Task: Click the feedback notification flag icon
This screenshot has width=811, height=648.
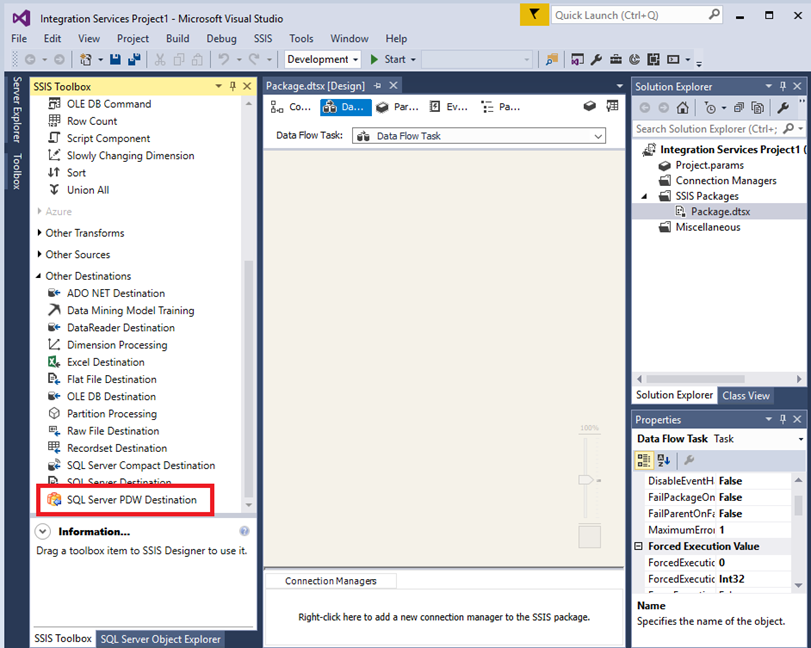Action: (534, 14)
